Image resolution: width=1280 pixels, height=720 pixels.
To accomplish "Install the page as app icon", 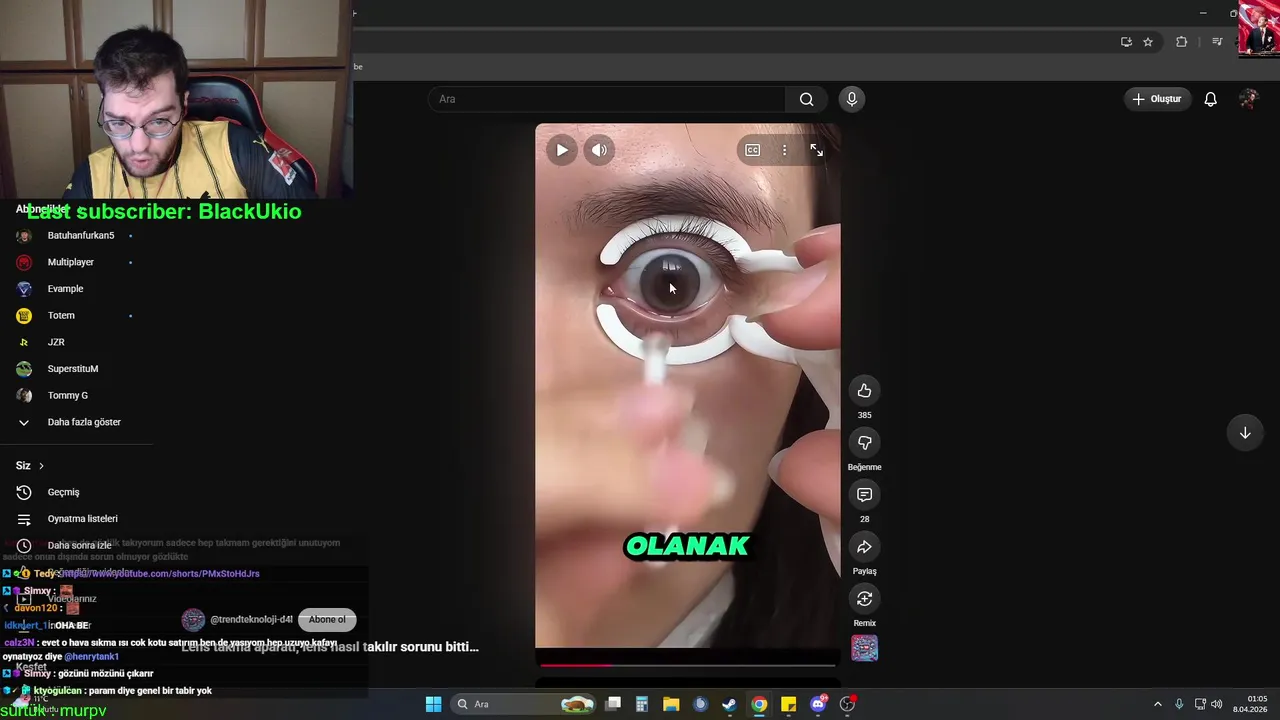I will pos(1126,42).
